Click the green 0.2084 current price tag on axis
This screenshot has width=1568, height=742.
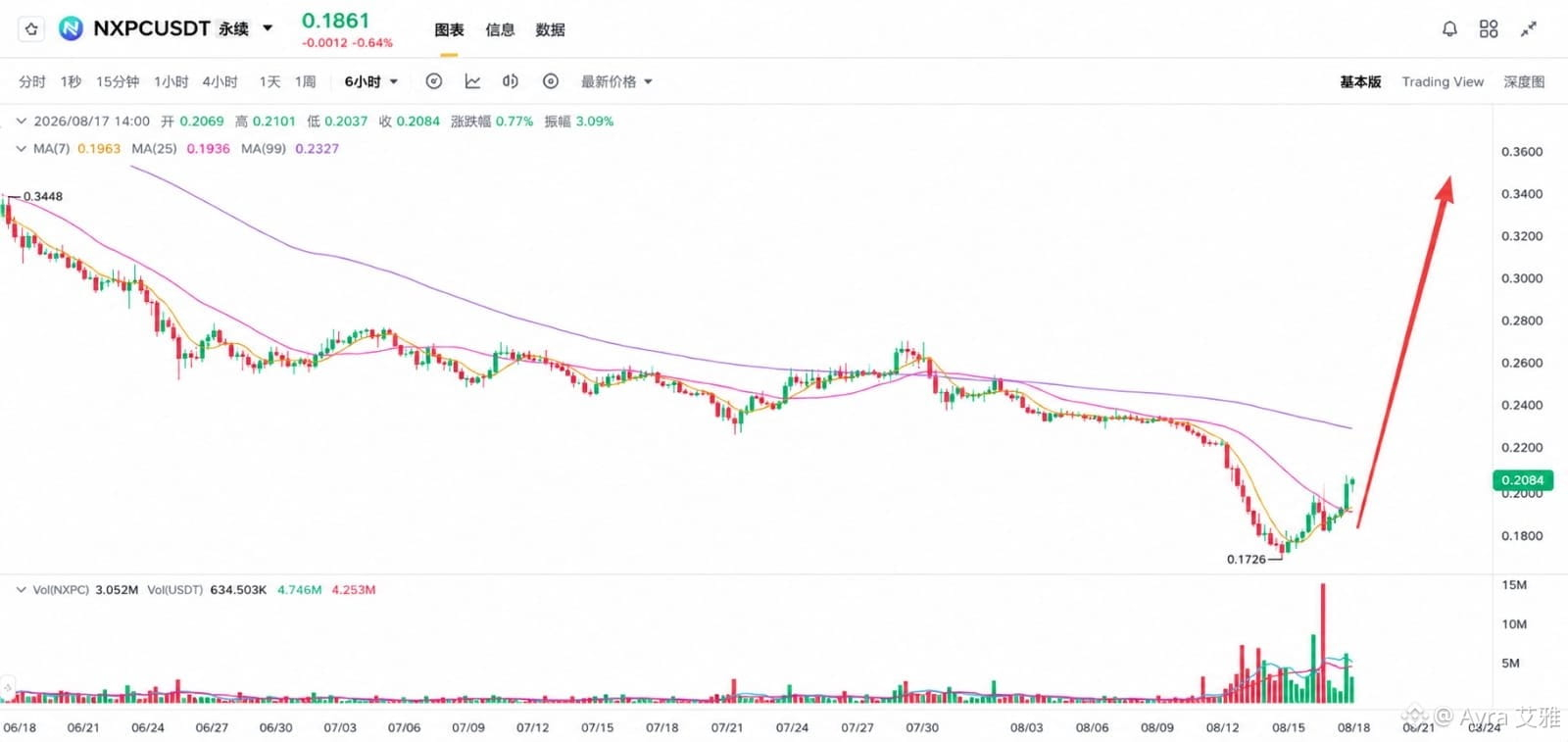pos(1522,480)
